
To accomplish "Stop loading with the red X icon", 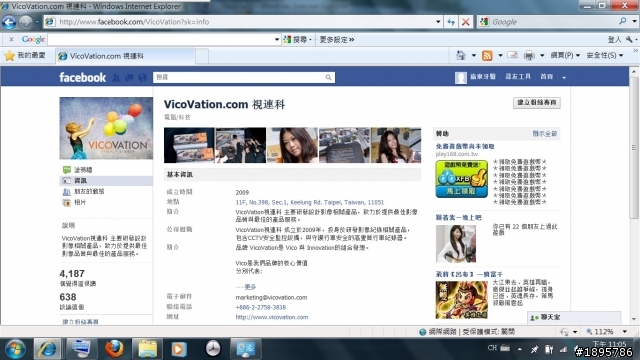I will (x=465, y=22).
